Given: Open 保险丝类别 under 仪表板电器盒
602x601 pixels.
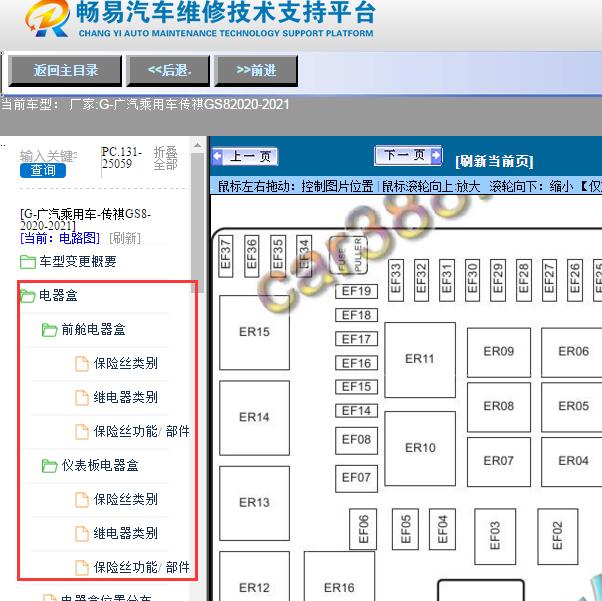Looking at the screenshot, I should coord(126,499).
